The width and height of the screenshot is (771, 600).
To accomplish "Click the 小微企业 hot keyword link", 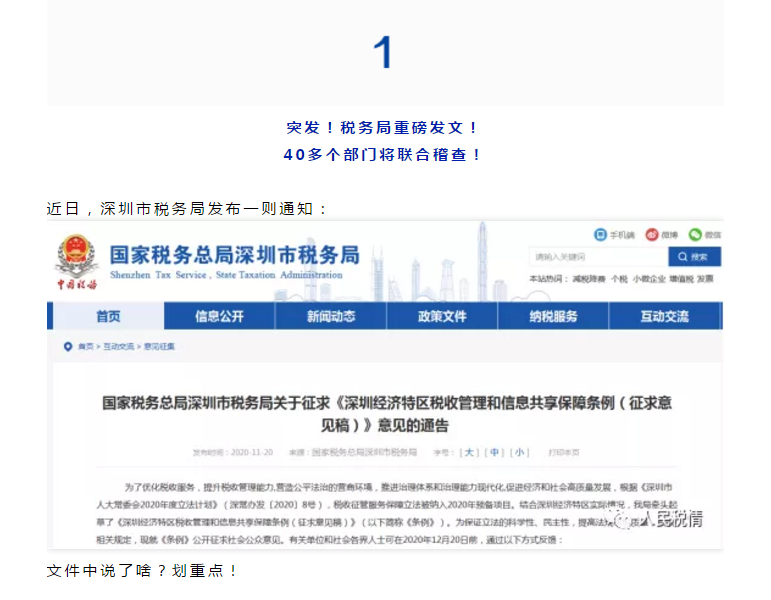I will 649,279.
